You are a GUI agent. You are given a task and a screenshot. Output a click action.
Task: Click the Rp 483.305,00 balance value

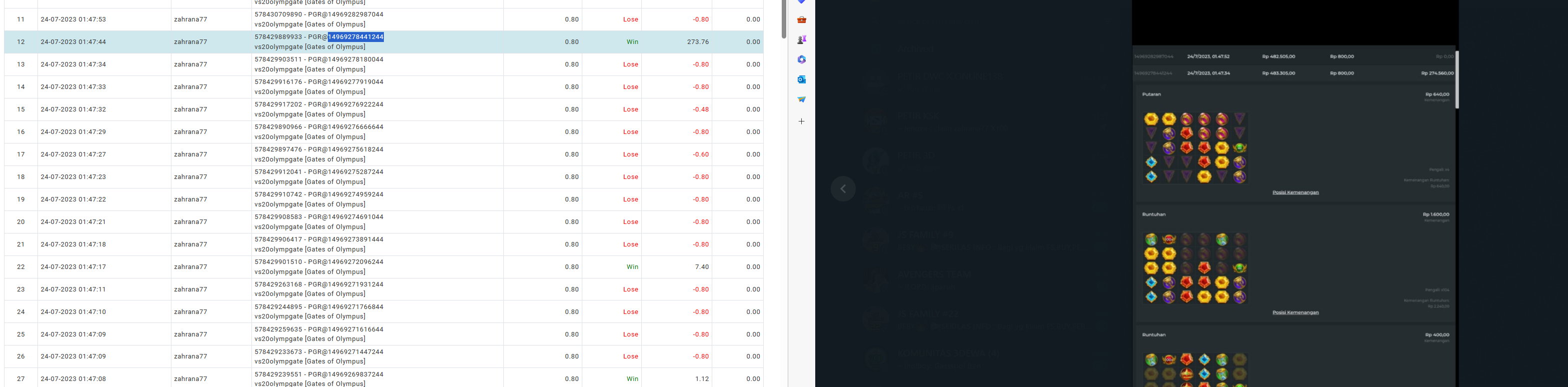(1278, 73)
